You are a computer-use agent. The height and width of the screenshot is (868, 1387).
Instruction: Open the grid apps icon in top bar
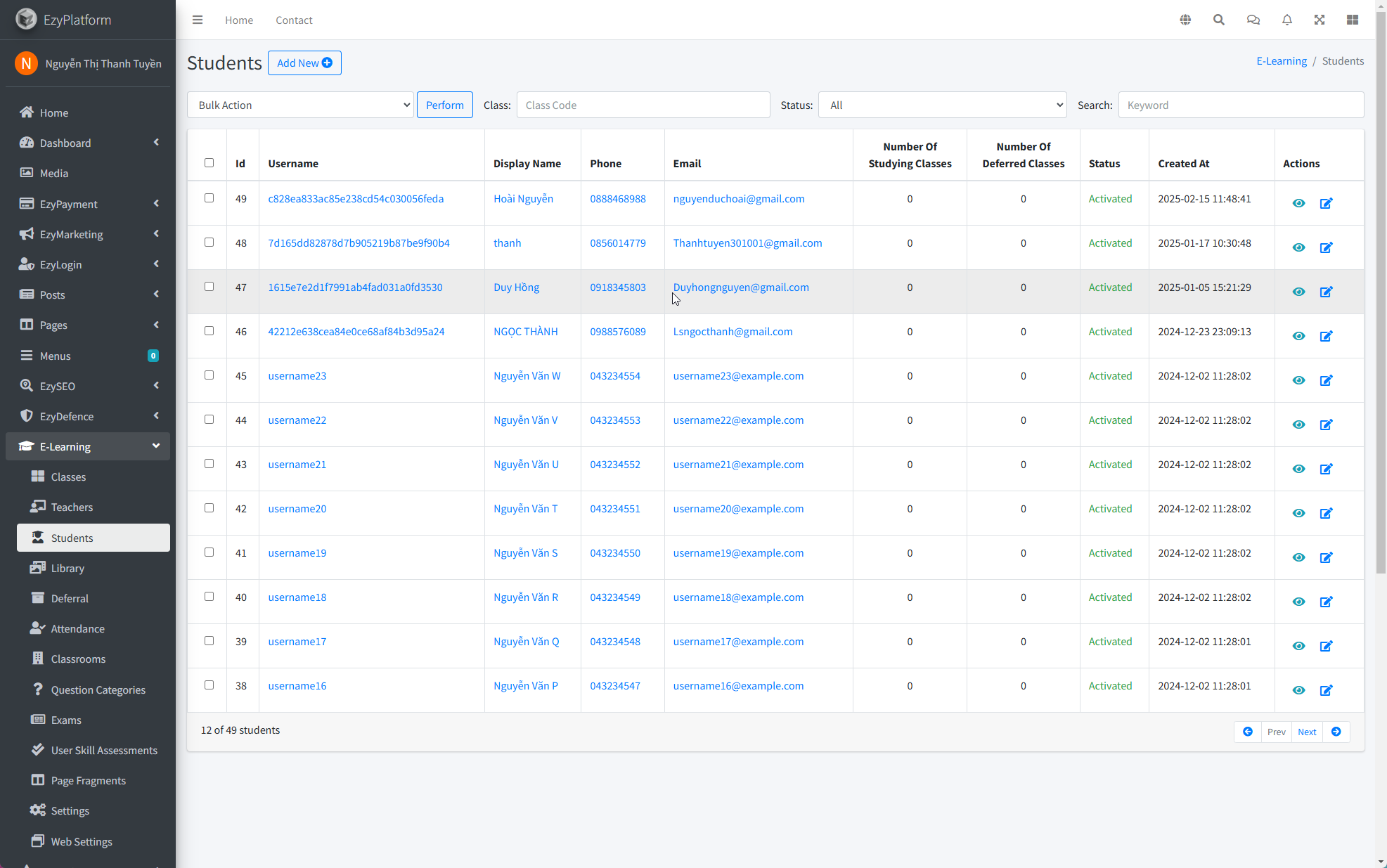coord(1353,20)
